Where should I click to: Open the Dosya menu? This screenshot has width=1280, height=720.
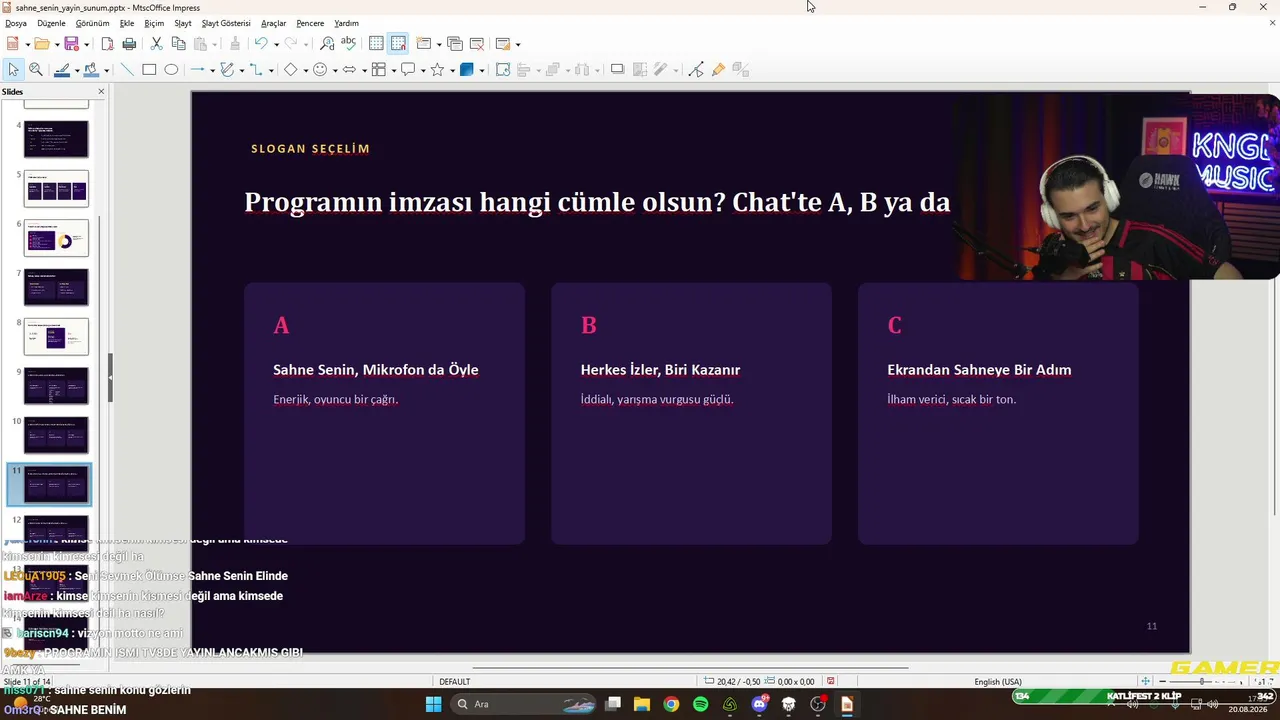(16, 23)
